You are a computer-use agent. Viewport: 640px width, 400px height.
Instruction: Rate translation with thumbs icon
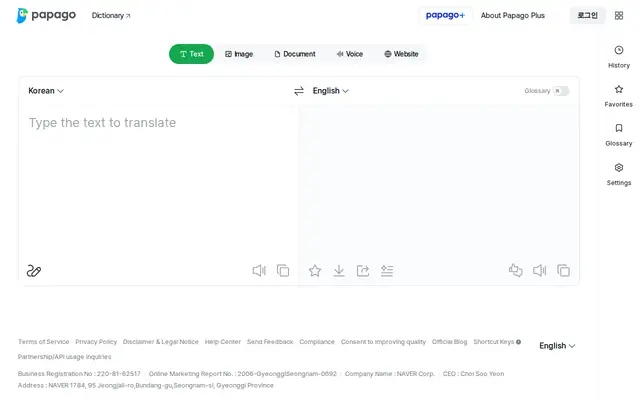pos(516,270)
